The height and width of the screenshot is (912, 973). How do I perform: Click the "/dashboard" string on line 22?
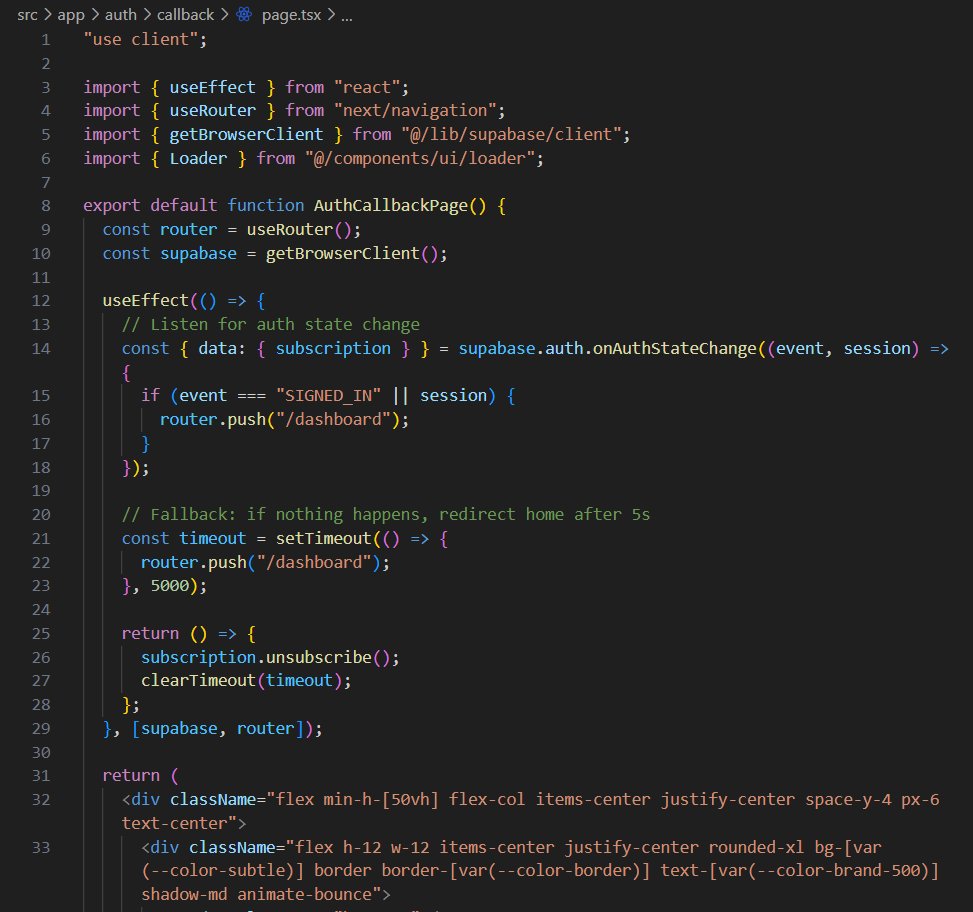[313, 563]
